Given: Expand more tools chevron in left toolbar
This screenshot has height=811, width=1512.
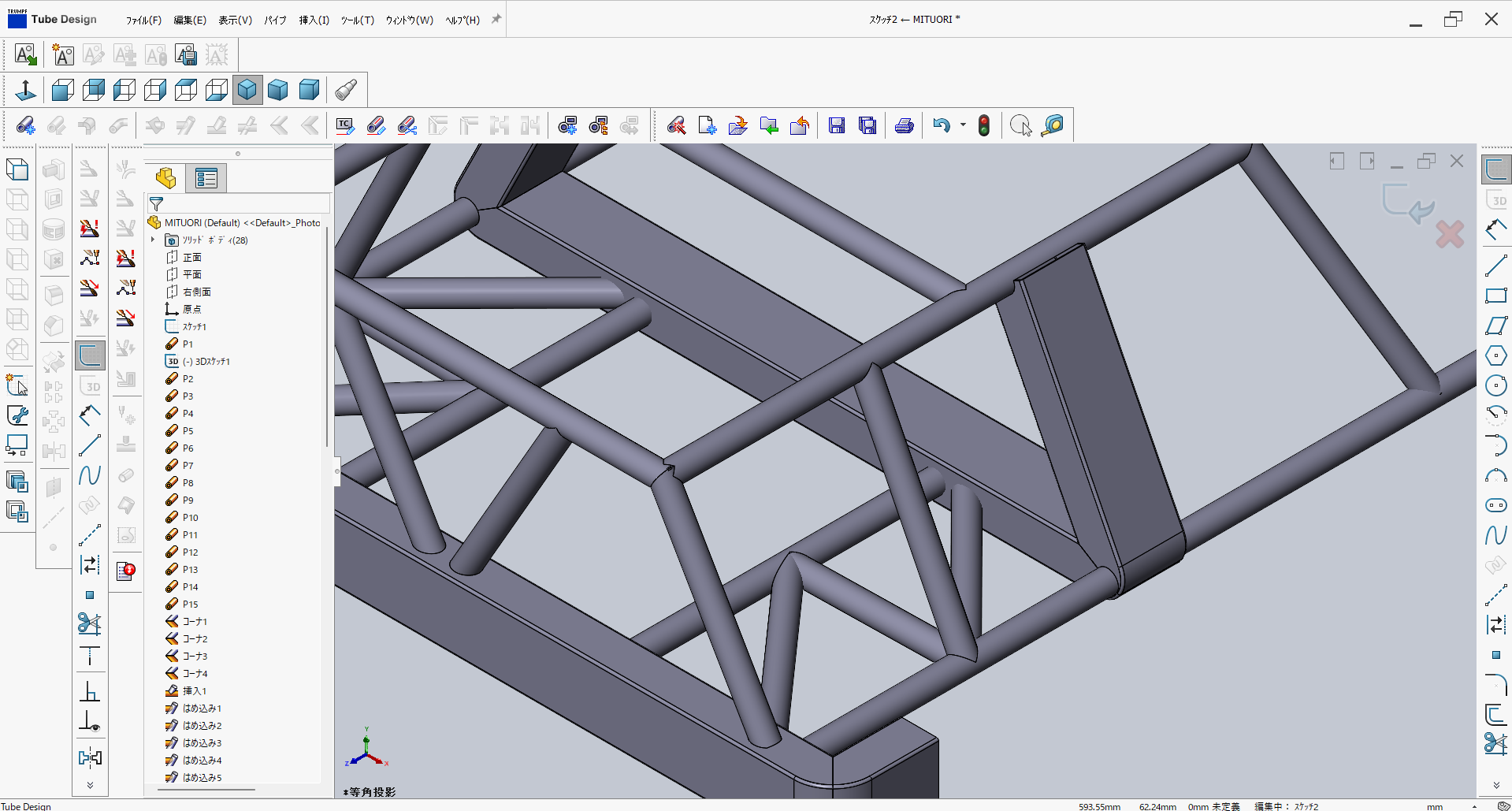Looking at the screenshot, I should pyautogui.click(x=90, y=785).
